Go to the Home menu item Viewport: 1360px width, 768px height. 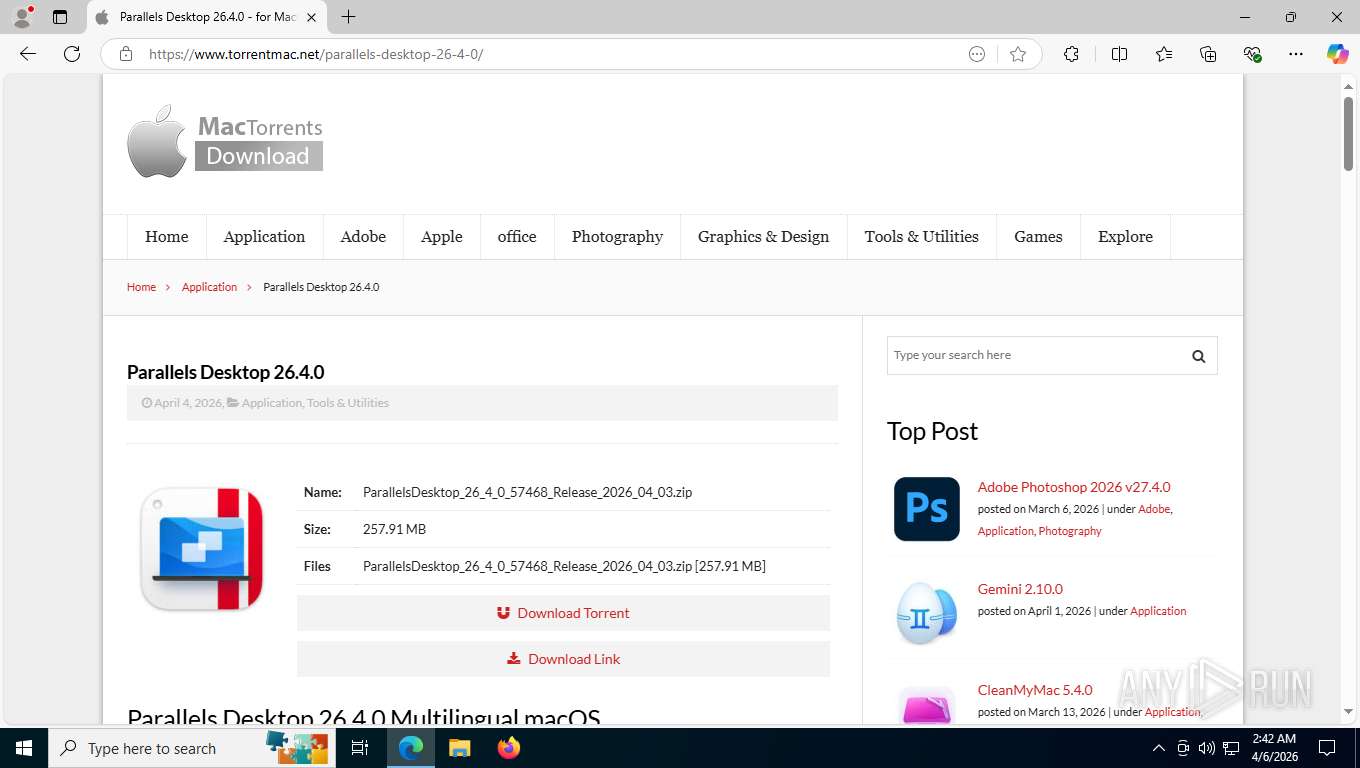166,237
